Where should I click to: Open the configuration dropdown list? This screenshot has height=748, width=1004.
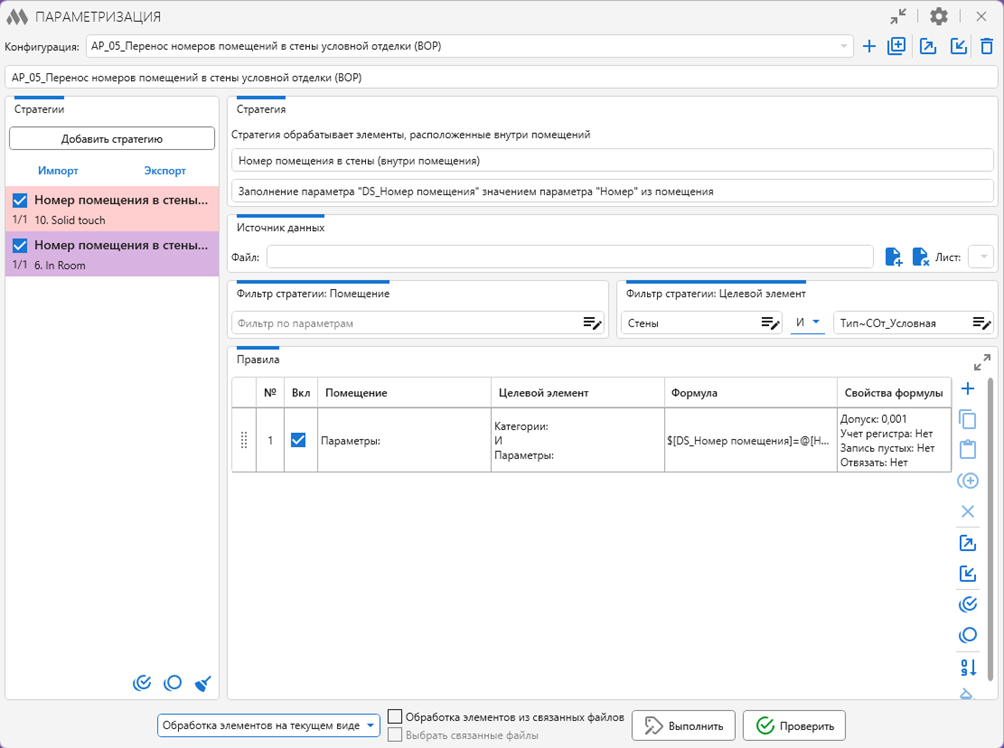click(845, 46)
